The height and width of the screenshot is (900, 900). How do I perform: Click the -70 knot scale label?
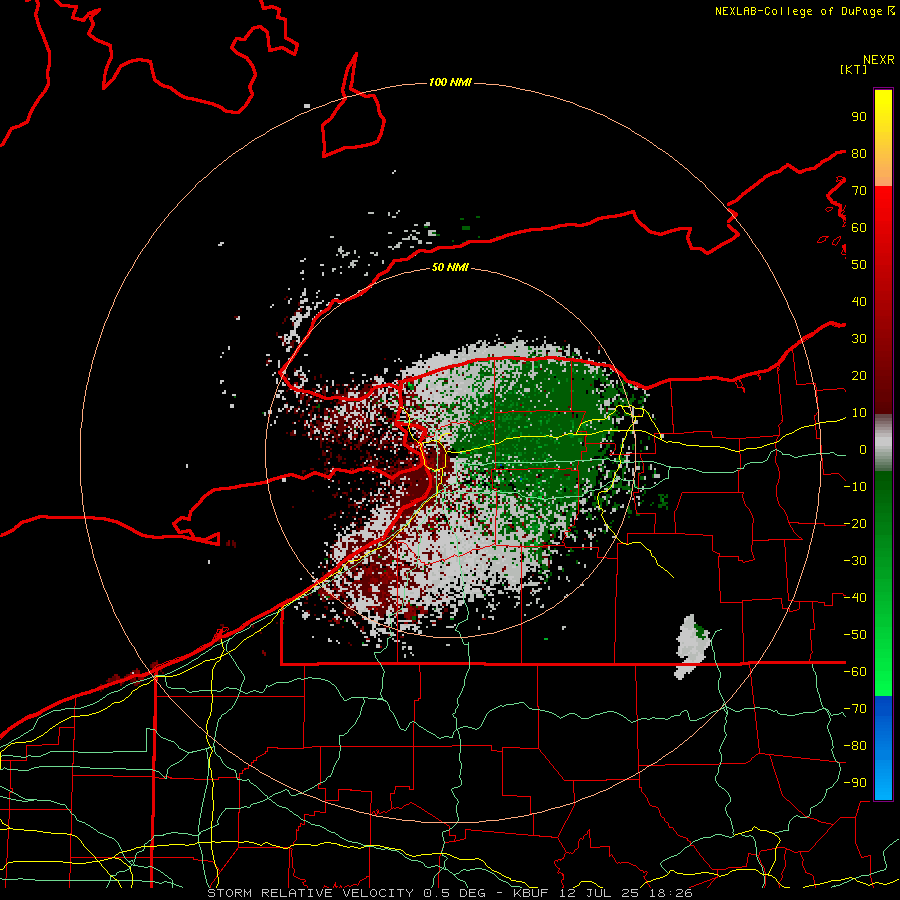(x=855, y=709)
